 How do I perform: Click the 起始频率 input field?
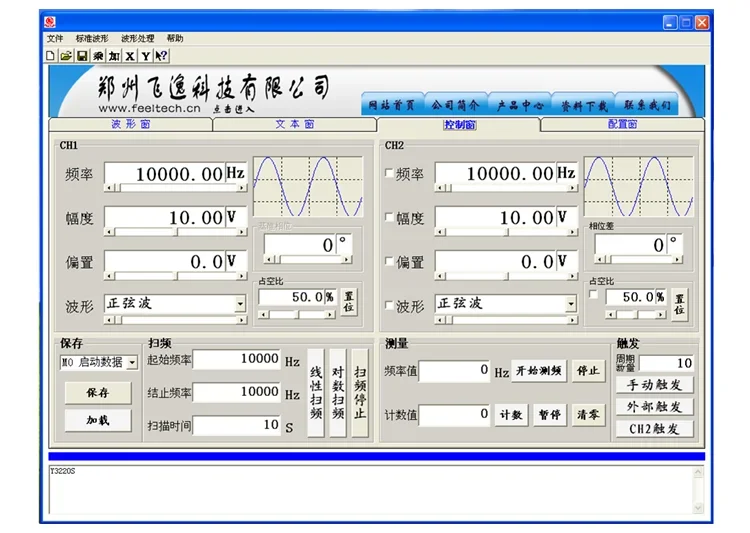tap(237, 359)
